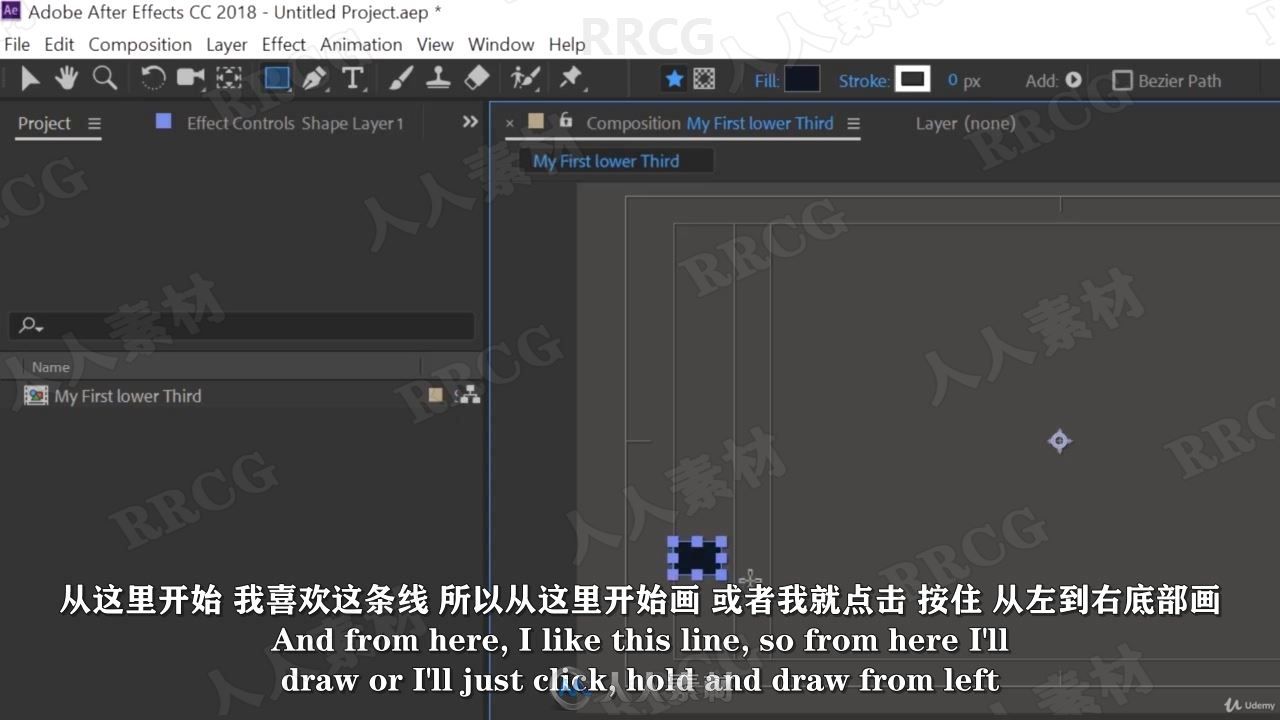Open the Fill options link
Image resolution: width=1280 pixels, height=720 pixels.
pyautogui.click(x=766, y=81)
